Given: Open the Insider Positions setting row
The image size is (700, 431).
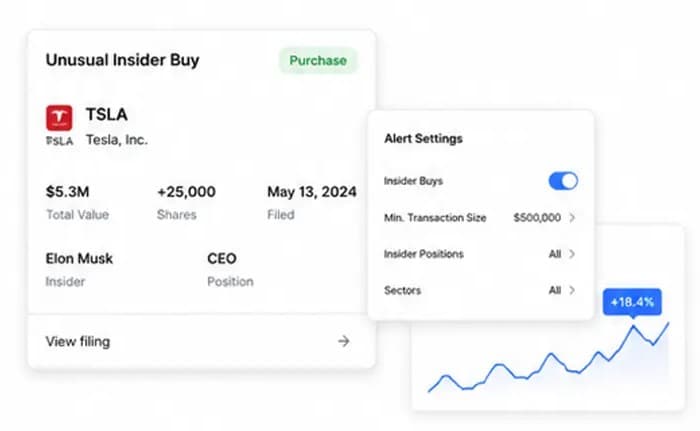Looking at the screenshot, I should (480, 254).
